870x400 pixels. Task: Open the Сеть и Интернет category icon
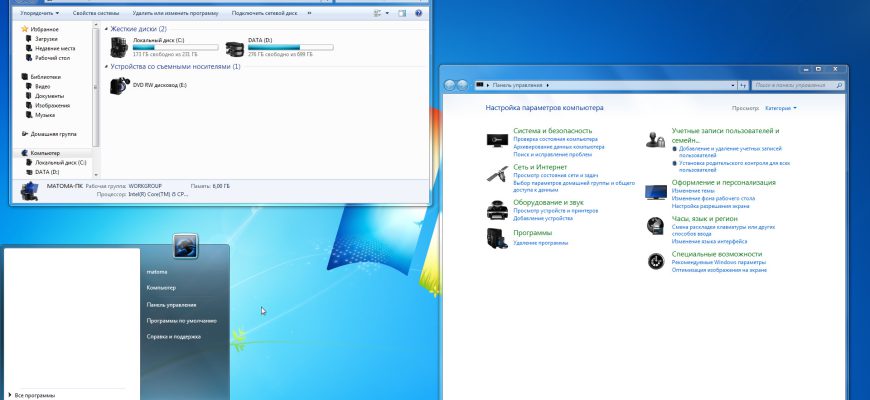click(x=497, y=174)
